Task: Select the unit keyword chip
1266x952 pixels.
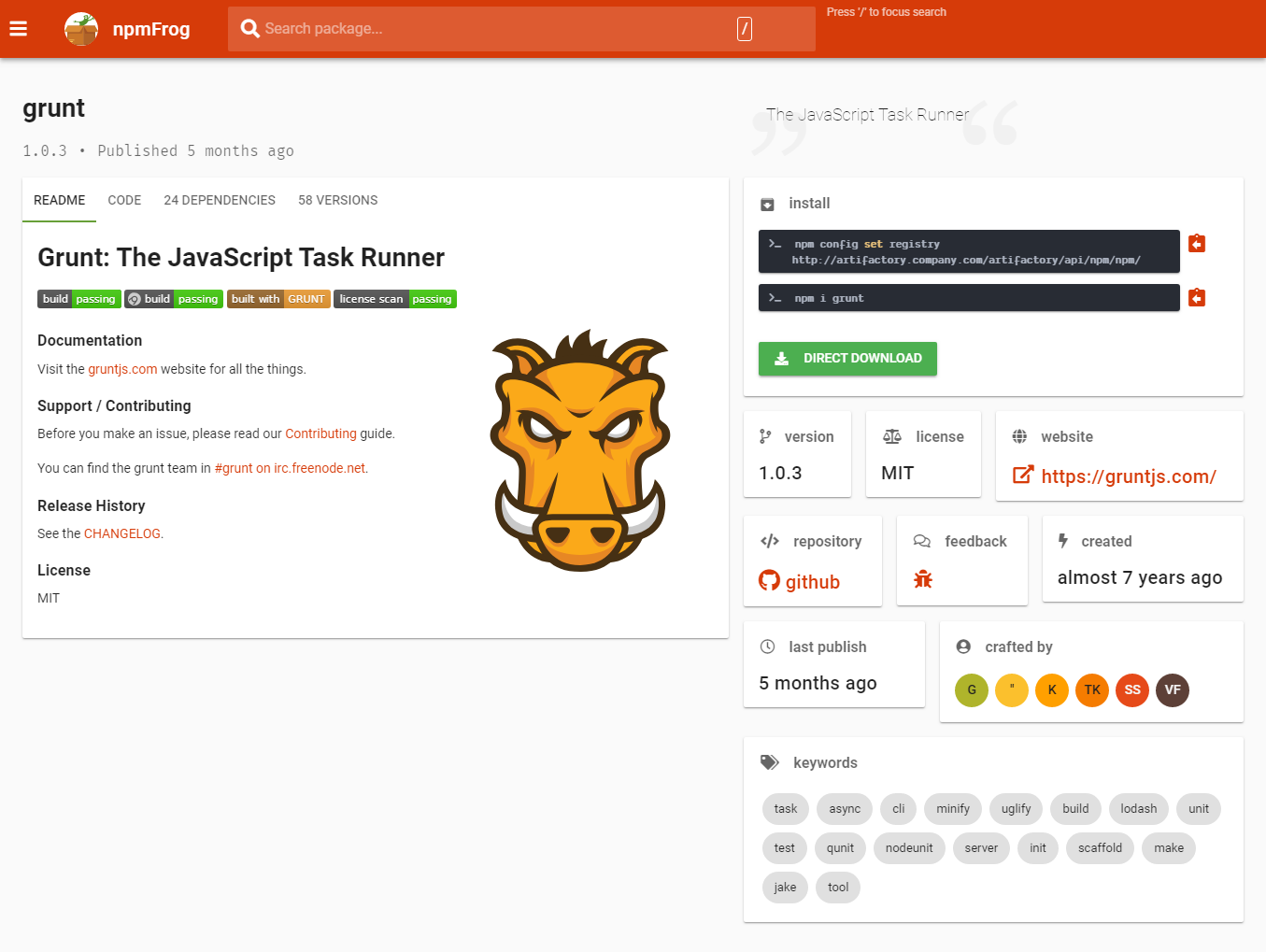Action: (x=1199, y=809)
